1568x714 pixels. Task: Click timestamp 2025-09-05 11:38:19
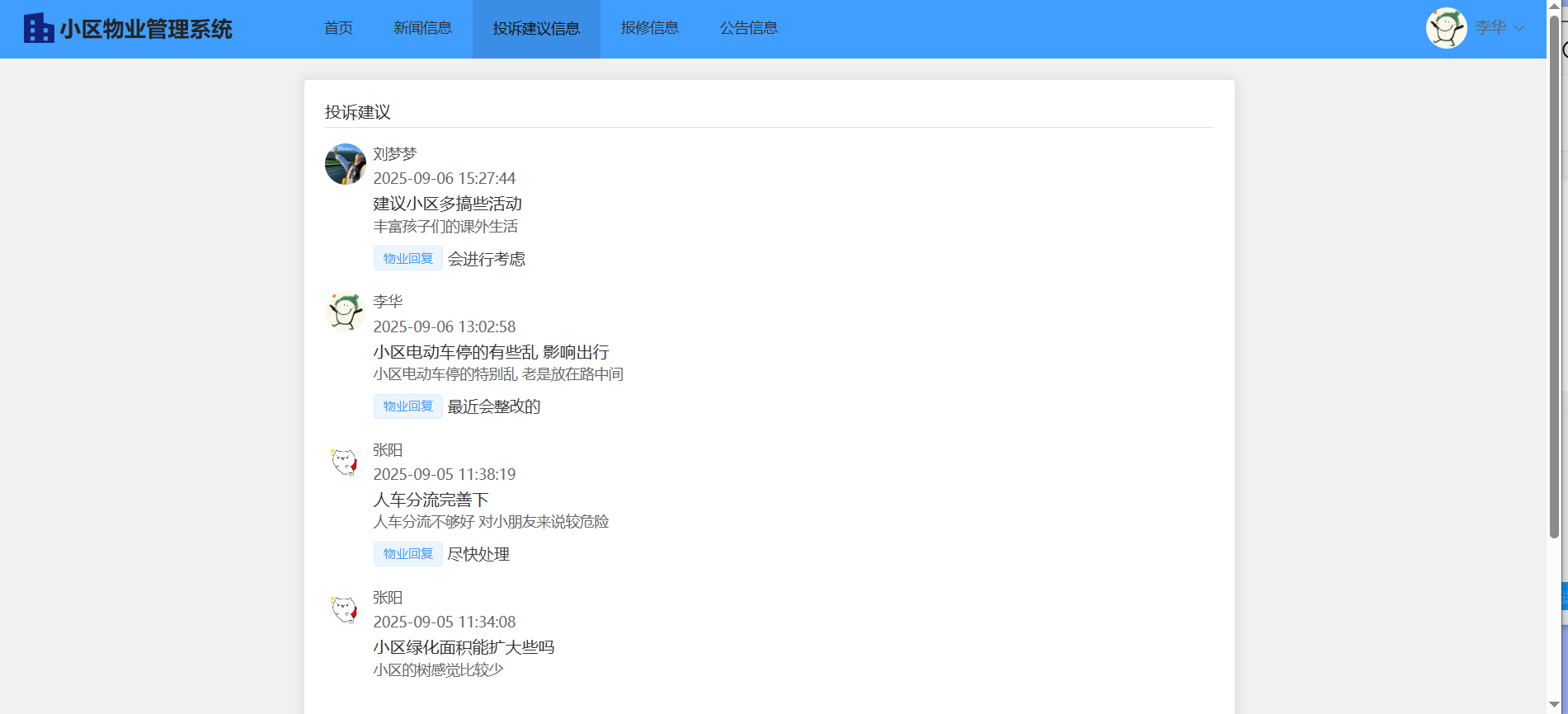[445, 474]
